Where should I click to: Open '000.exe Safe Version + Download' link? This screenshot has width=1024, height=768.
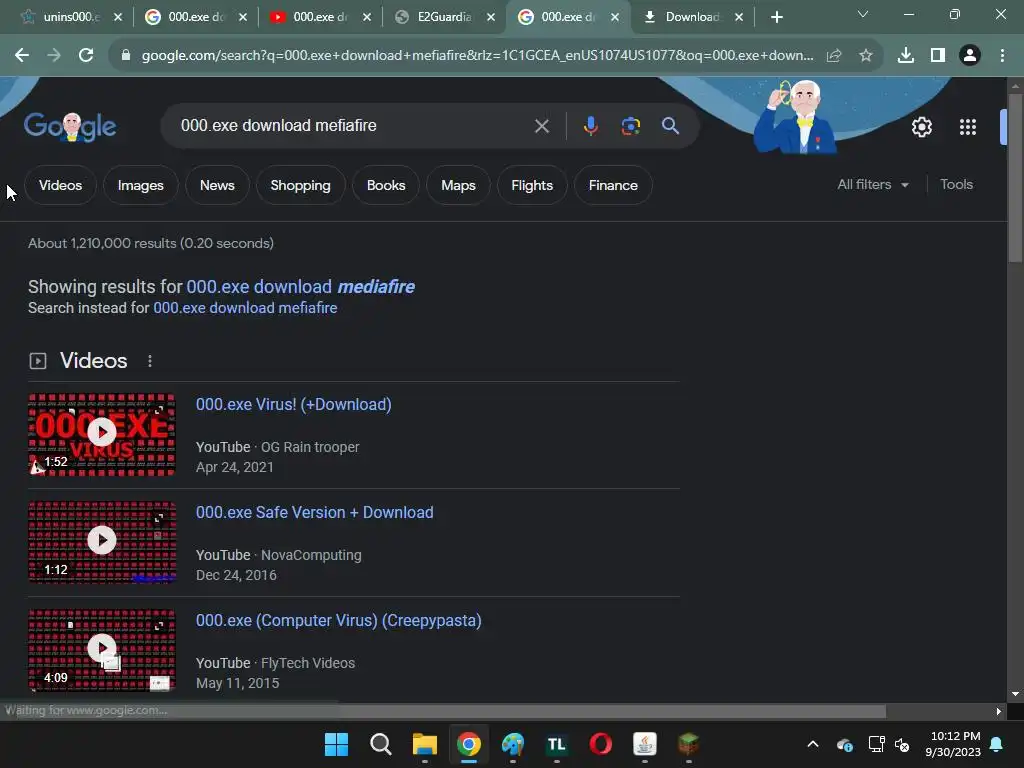coord(315,513)
